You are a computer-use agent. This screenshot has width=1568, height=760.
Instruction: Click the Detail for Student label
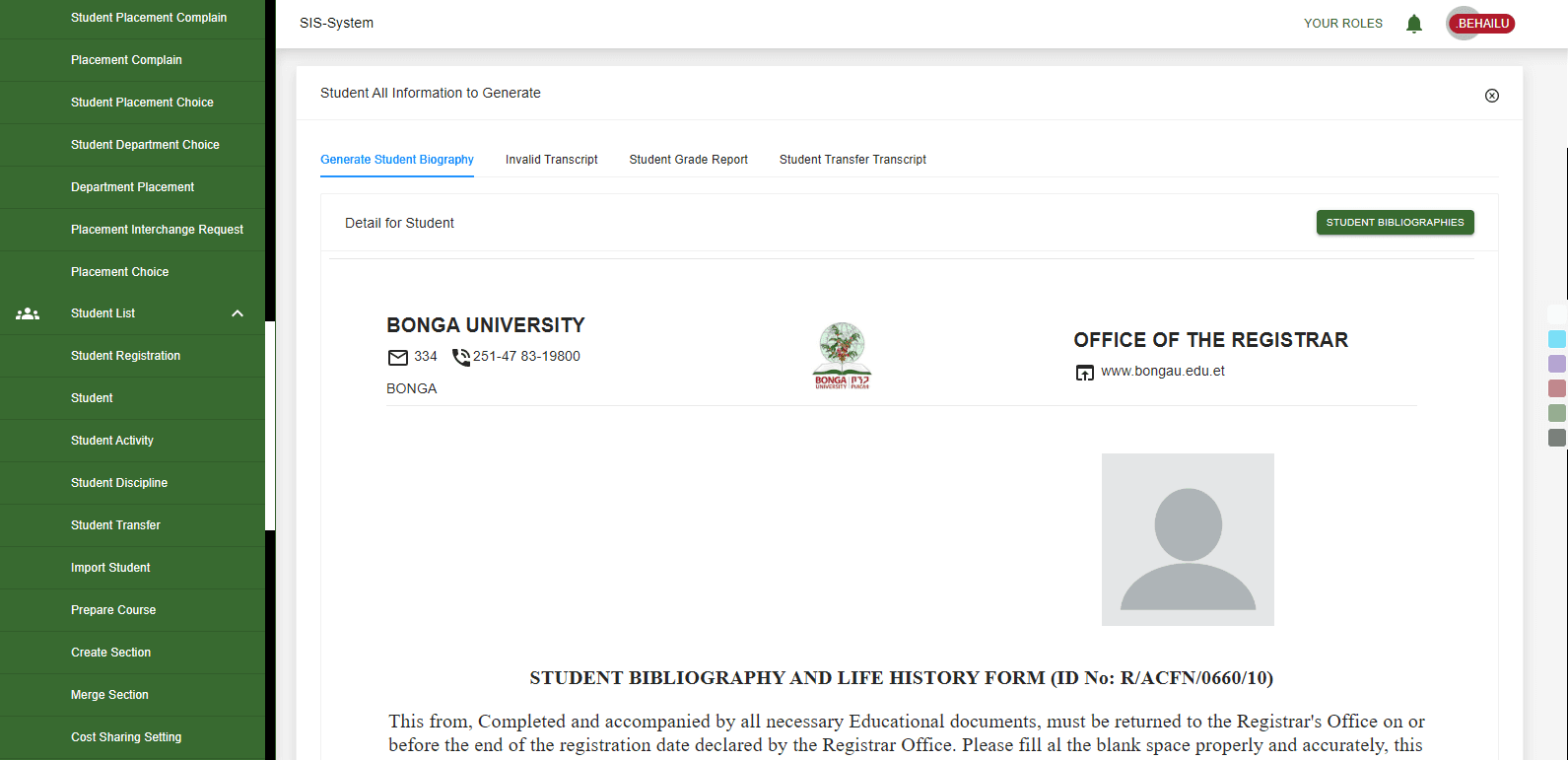tap(399, 224)
